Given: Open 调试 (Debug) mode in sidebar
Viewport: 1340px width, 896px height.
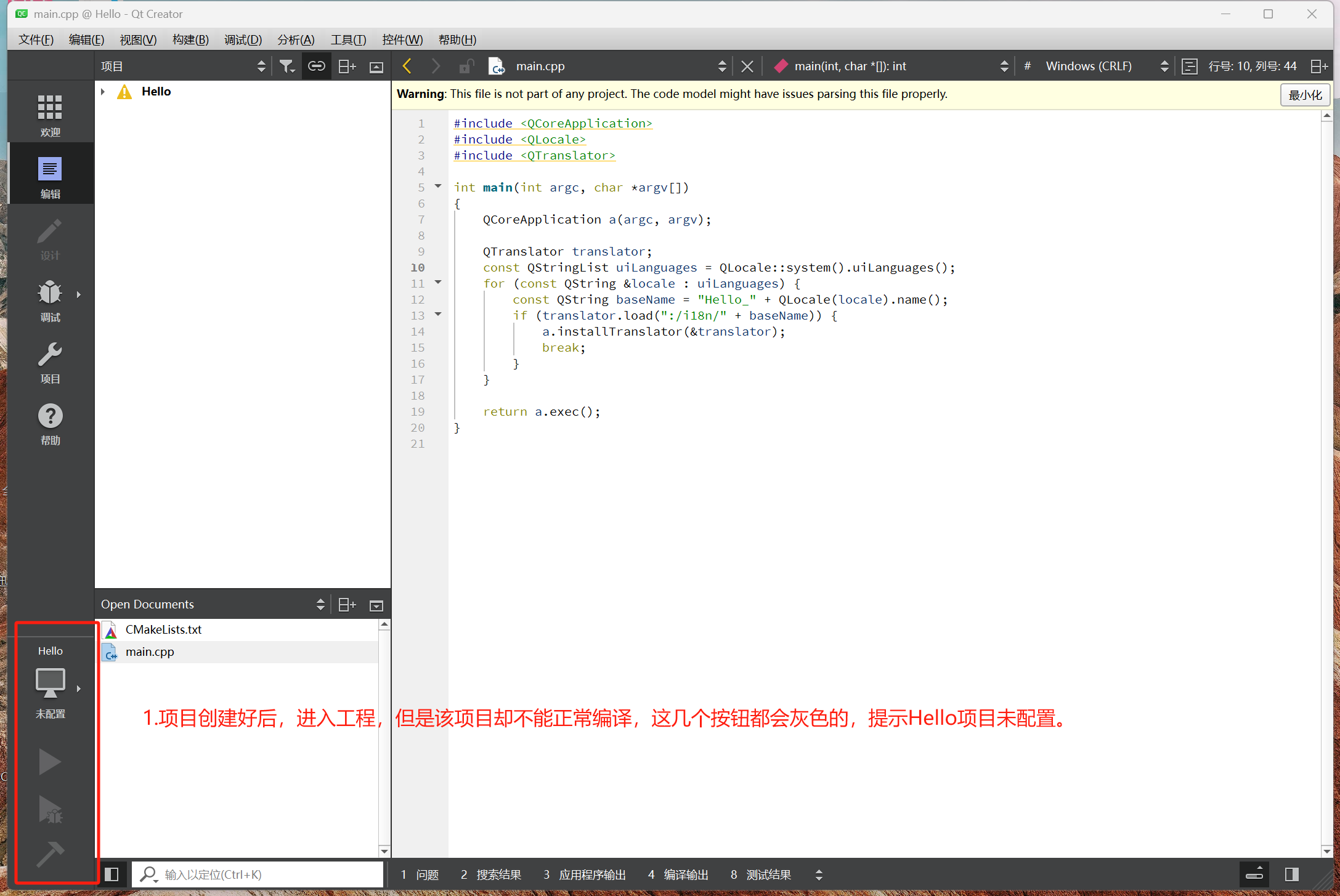Looking at the screenshot, I should pyautogui.click(x=49, y=300).
